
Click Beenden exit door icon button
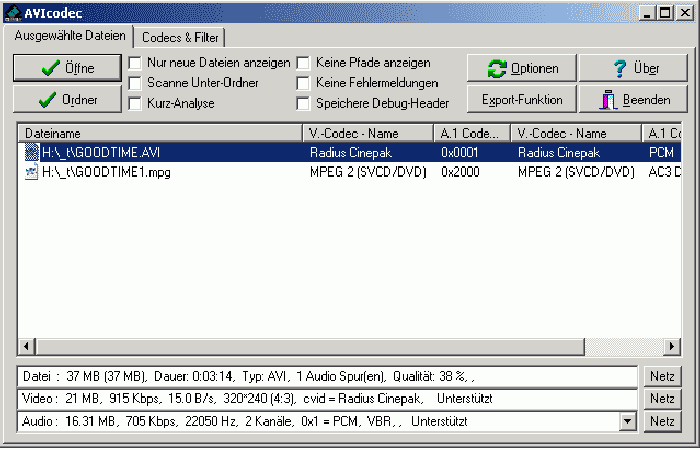click(x=633, y=100)
